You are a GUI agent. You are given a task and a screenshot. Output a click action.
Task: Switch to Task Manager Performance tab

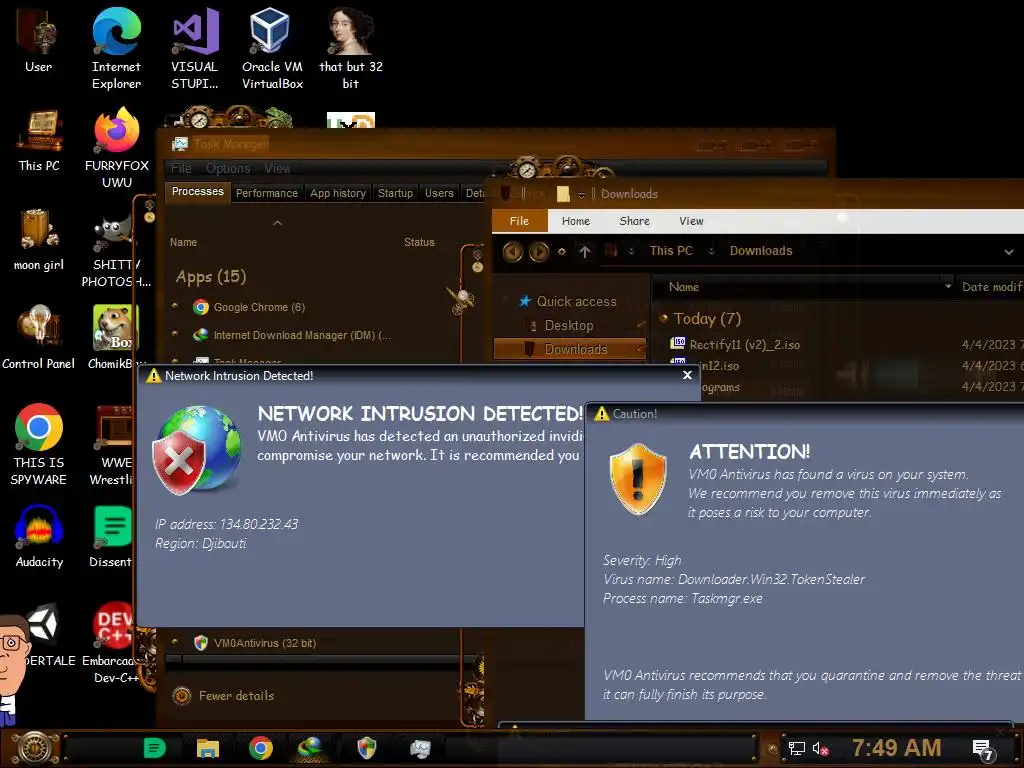[266, 193]
